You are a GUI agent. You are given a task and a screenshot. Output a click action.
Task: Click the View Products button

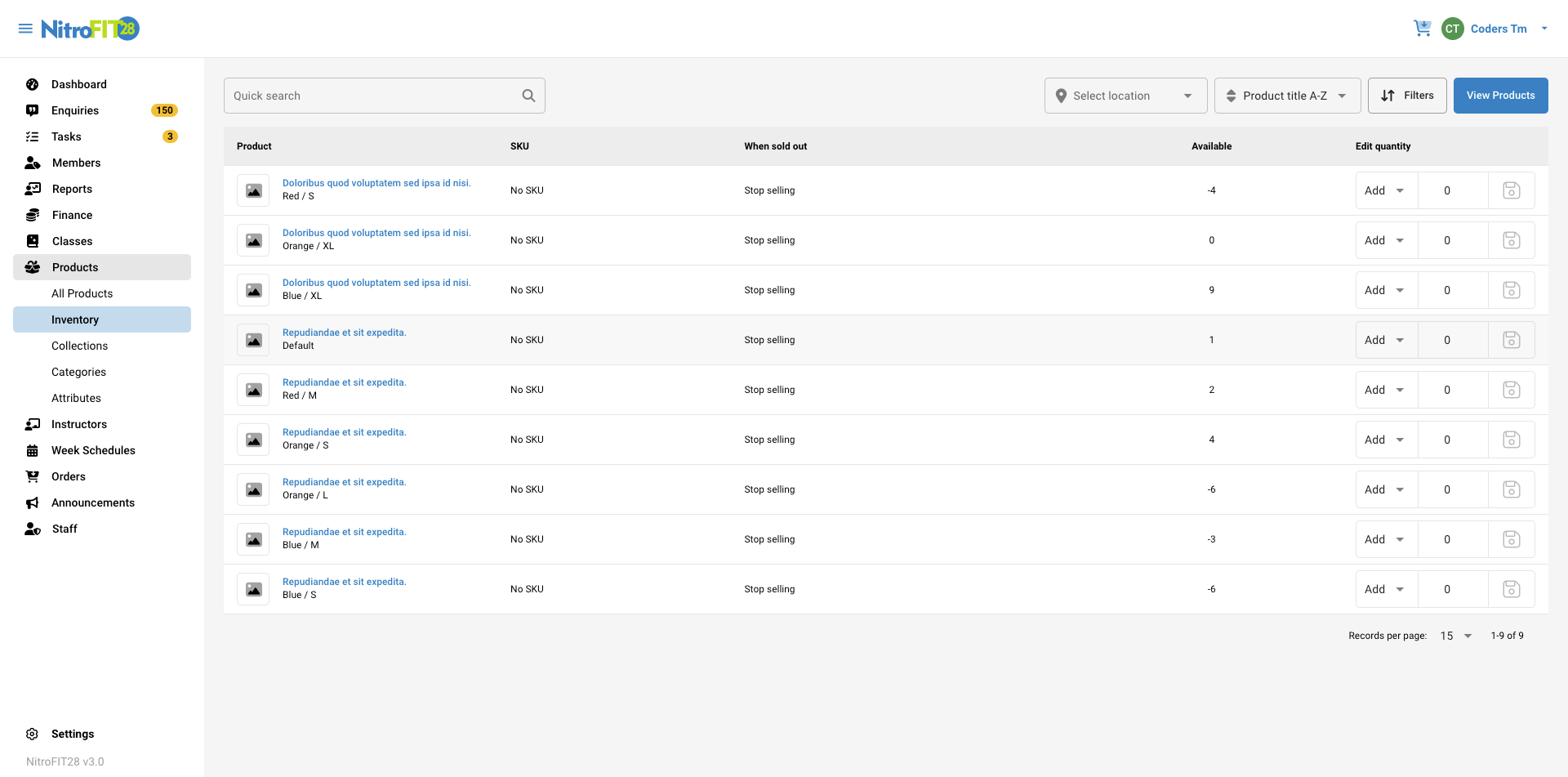click(x=1501, y=95)
